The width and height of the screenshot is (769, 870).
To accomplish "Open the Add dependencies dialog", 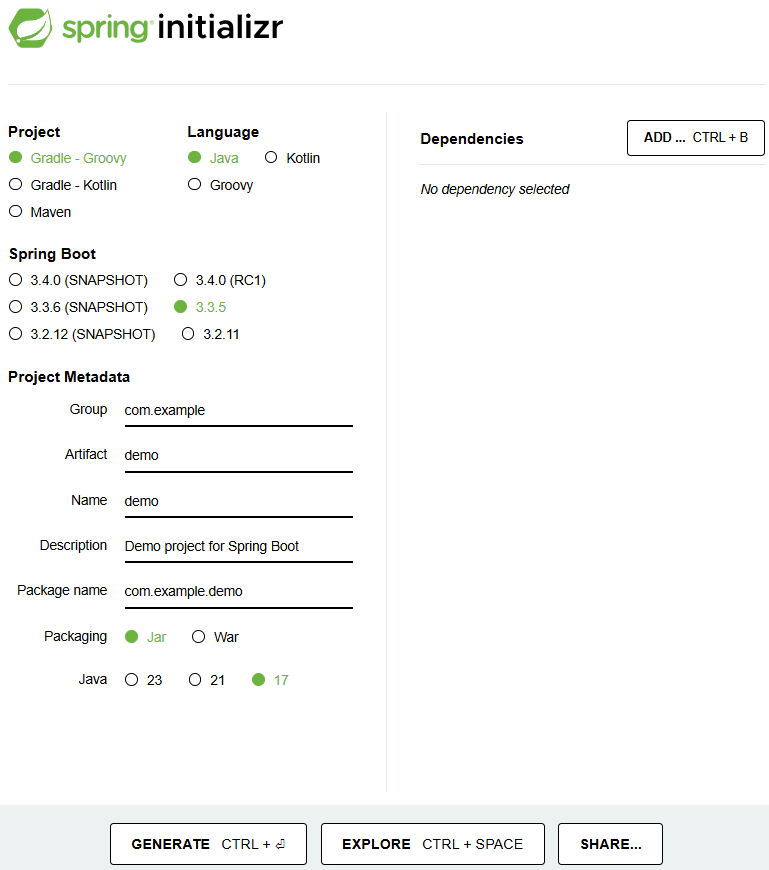I will [696, 138].
